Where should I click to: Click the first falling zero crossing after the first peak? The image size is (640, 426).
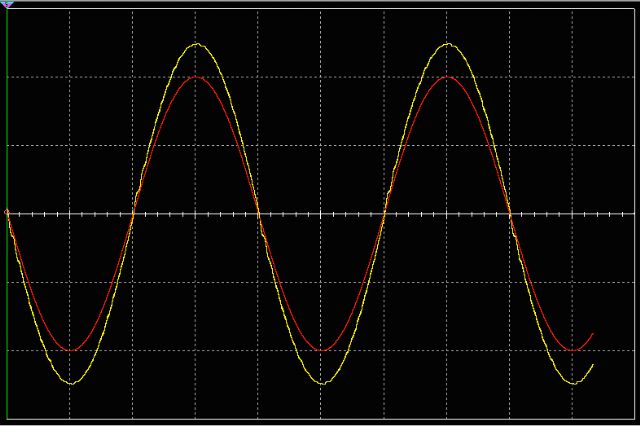coord(259,213)
